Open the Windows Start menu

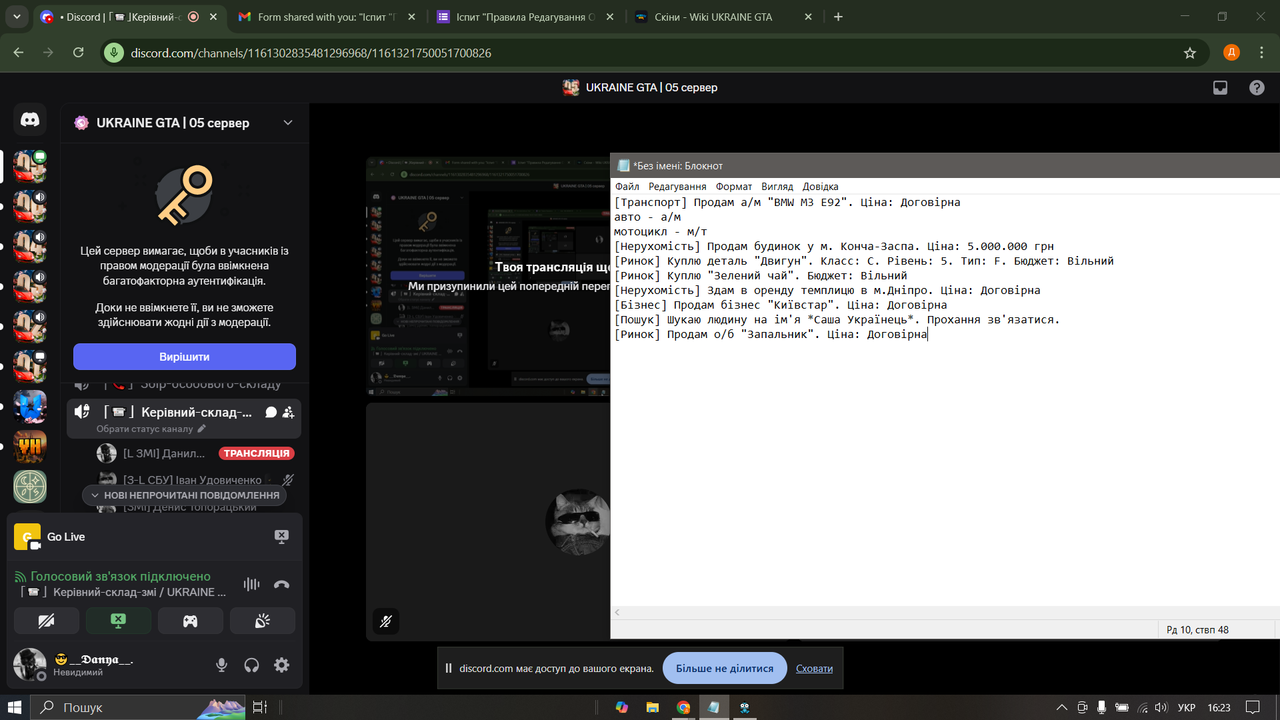click(x=15, y=707)
